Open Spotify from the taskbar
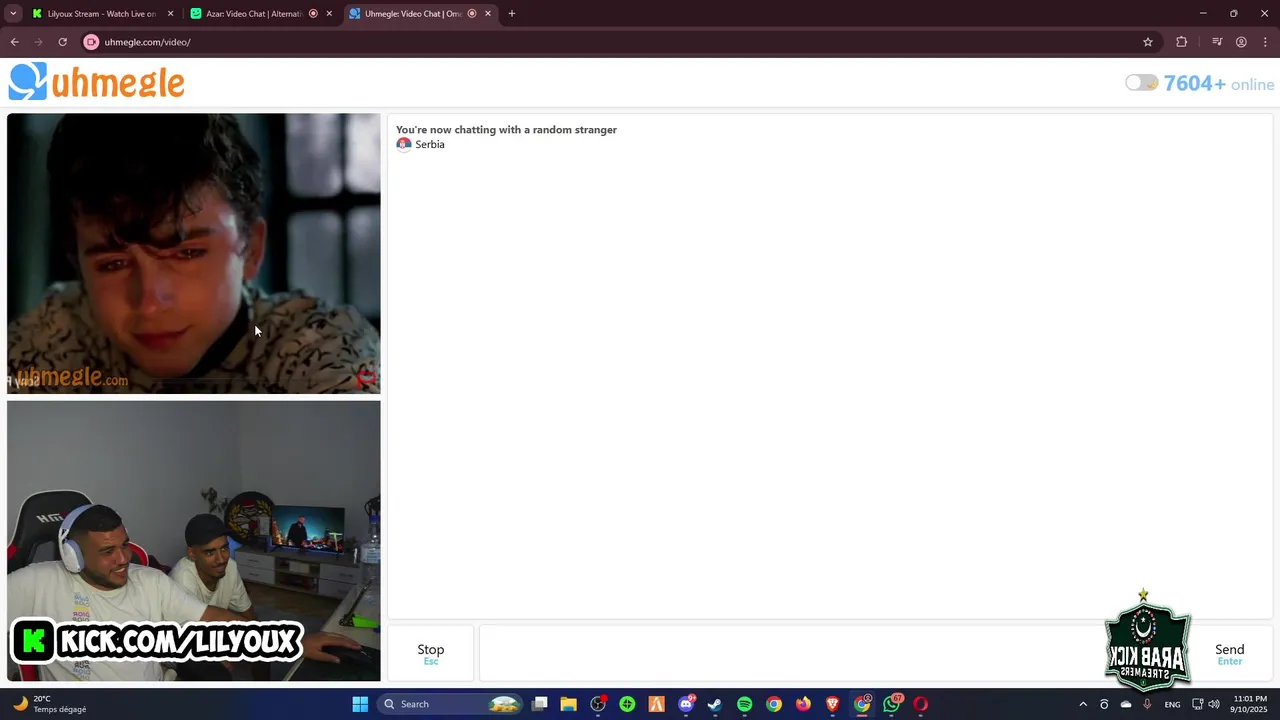Screen dimensions: 1280x720 click(744, 704)
